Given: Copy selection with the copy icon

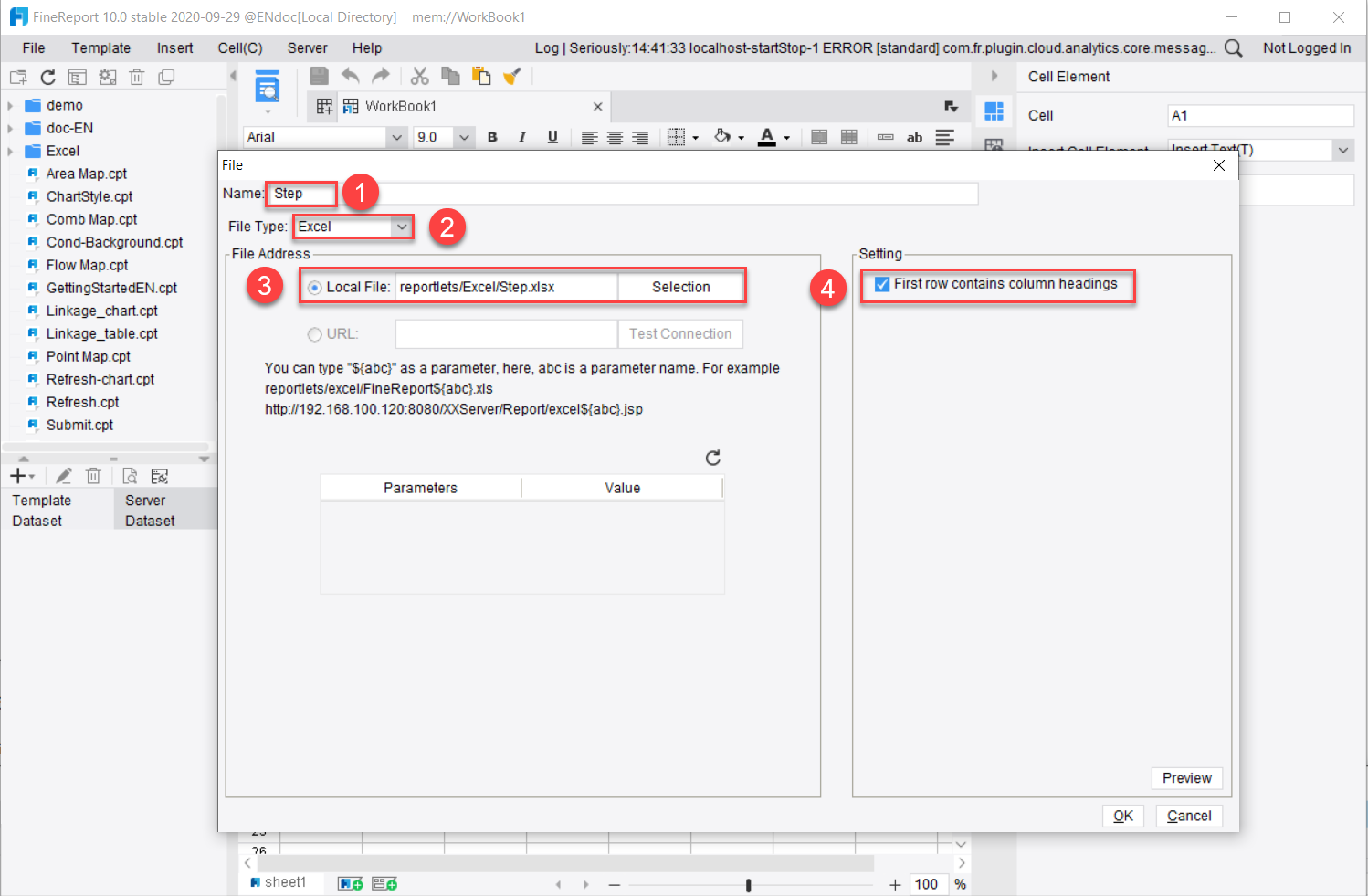Looking at the screenshot, I should point(450,76).
